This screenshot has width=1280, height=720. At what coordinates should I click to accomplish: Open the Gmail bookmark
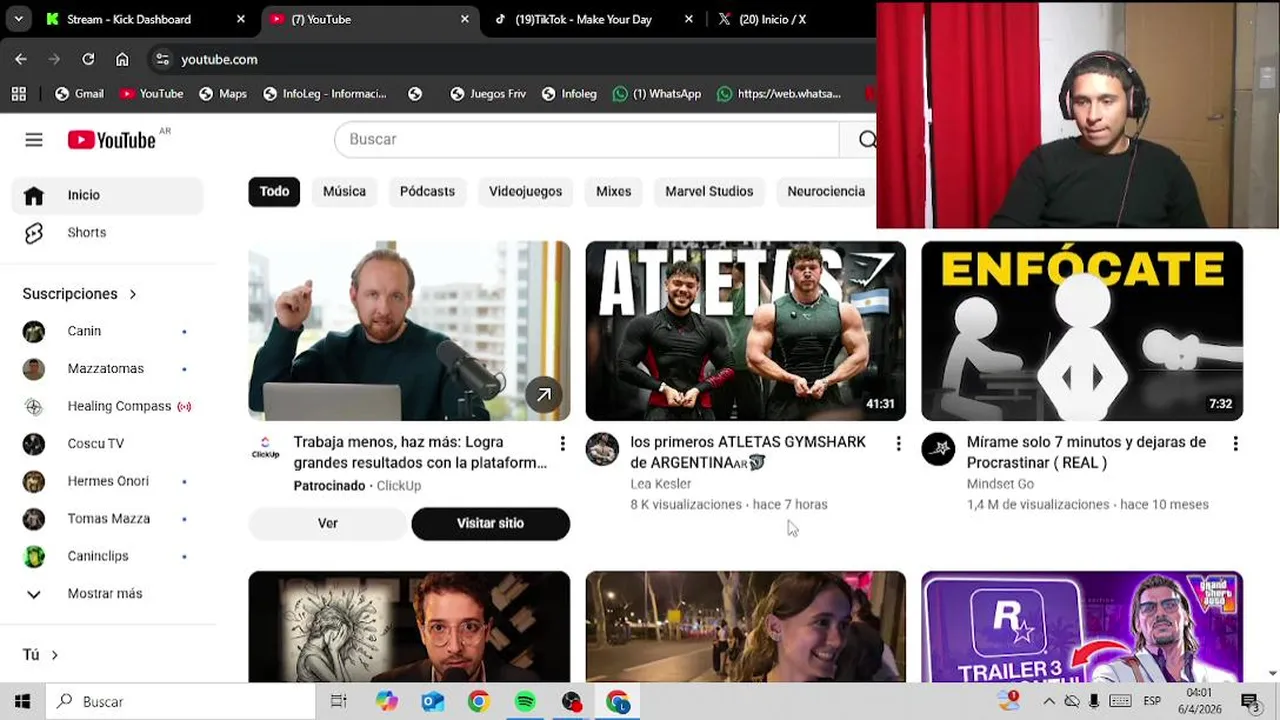79,93
